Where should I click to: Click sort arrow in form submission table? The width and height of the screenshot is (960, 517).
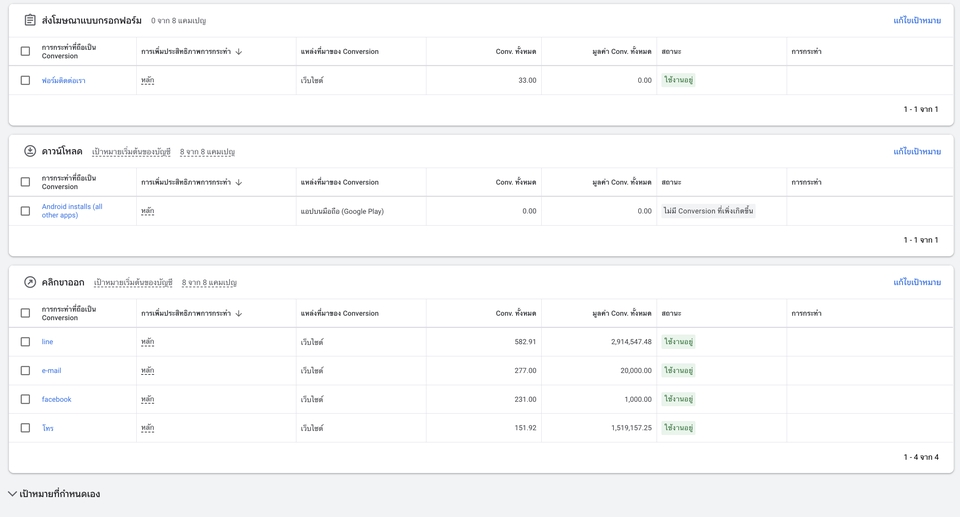tap(239, 51)
